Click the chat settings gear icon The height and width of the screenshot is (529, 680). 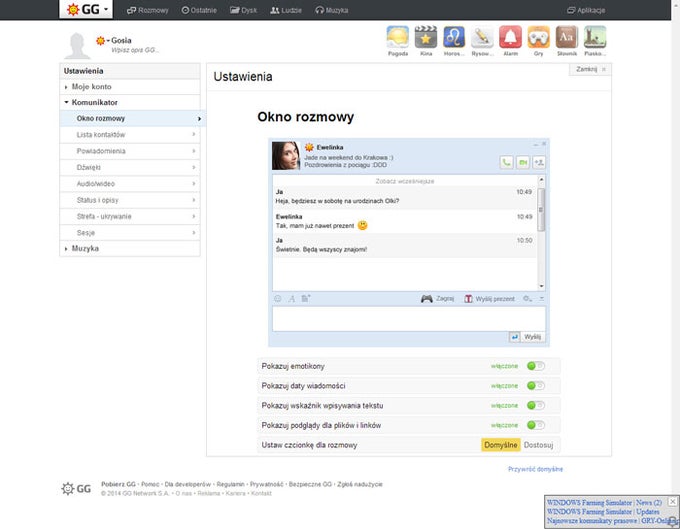pyautogui.click(x=527, y=298)
